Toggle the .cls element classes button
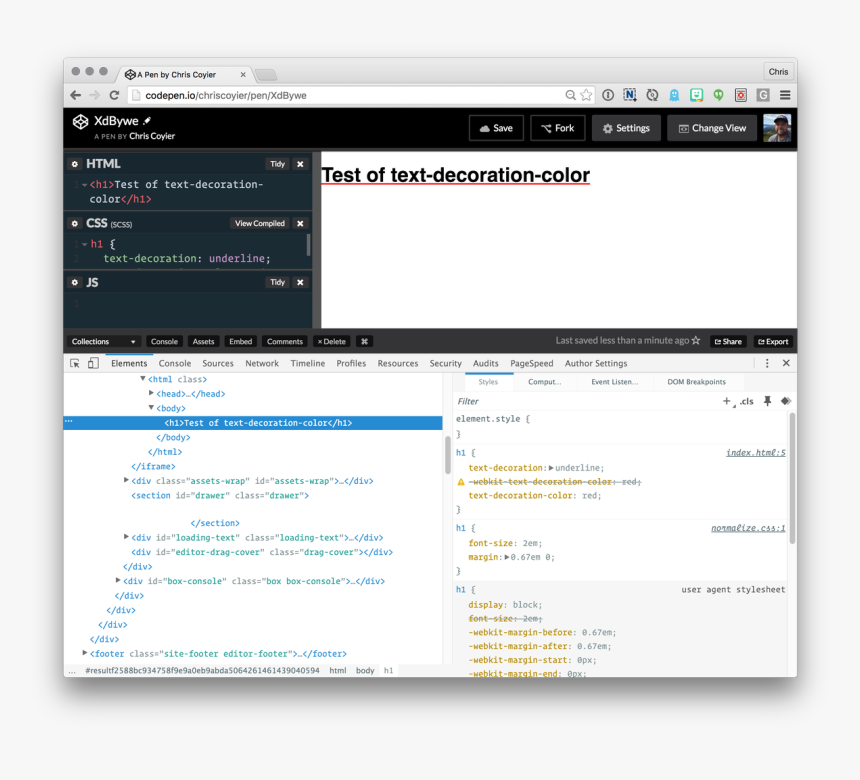 click(746, 401)
